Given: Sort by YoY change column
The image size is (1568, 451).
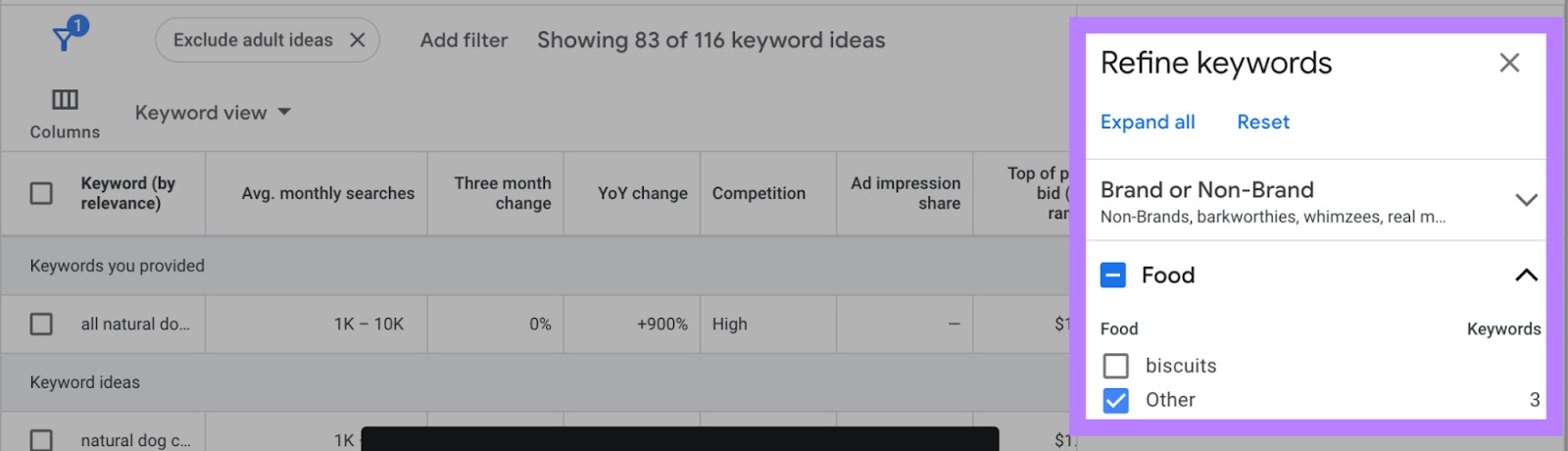Looking at the screenshot, I should point(642,193).
